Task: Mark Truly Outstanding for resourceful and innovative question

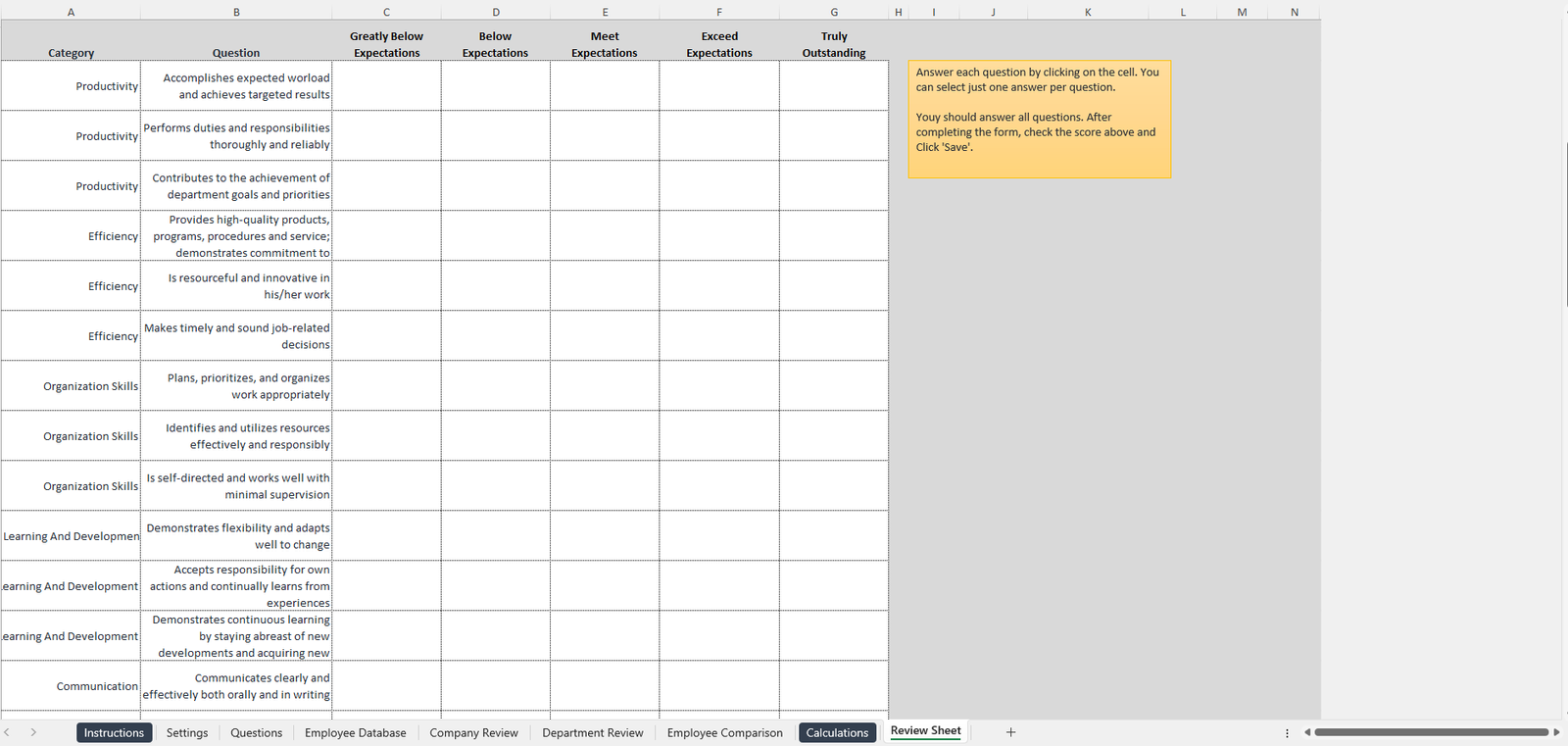Action: tap(834, 286)
